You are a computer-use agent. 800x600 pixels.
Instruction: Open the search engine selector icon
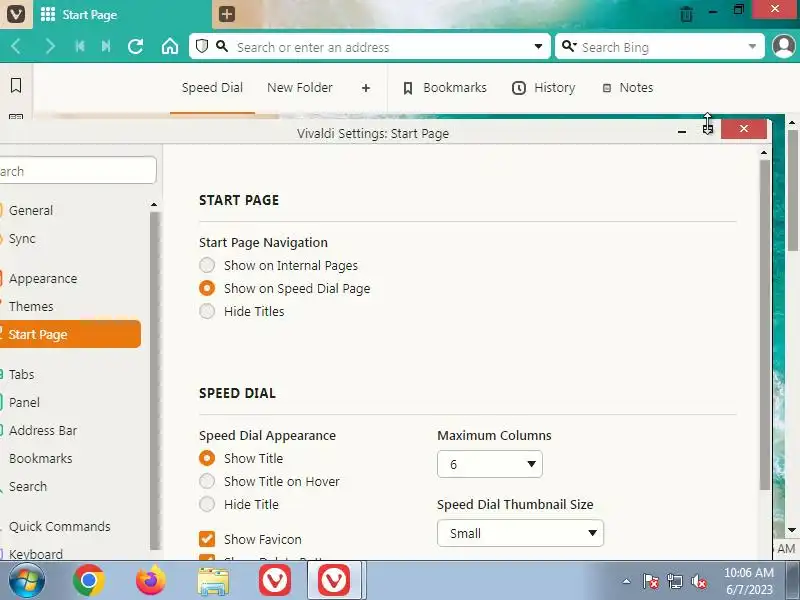(x=569, y=46)
